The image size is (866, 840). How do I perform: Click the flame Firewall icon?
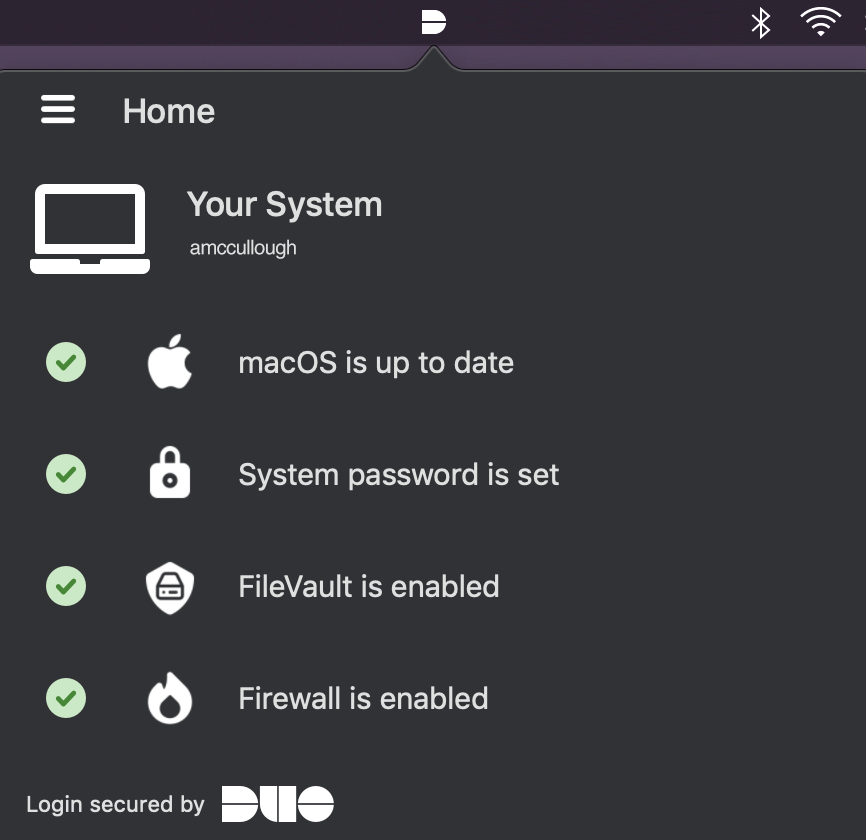pos(170,698)
